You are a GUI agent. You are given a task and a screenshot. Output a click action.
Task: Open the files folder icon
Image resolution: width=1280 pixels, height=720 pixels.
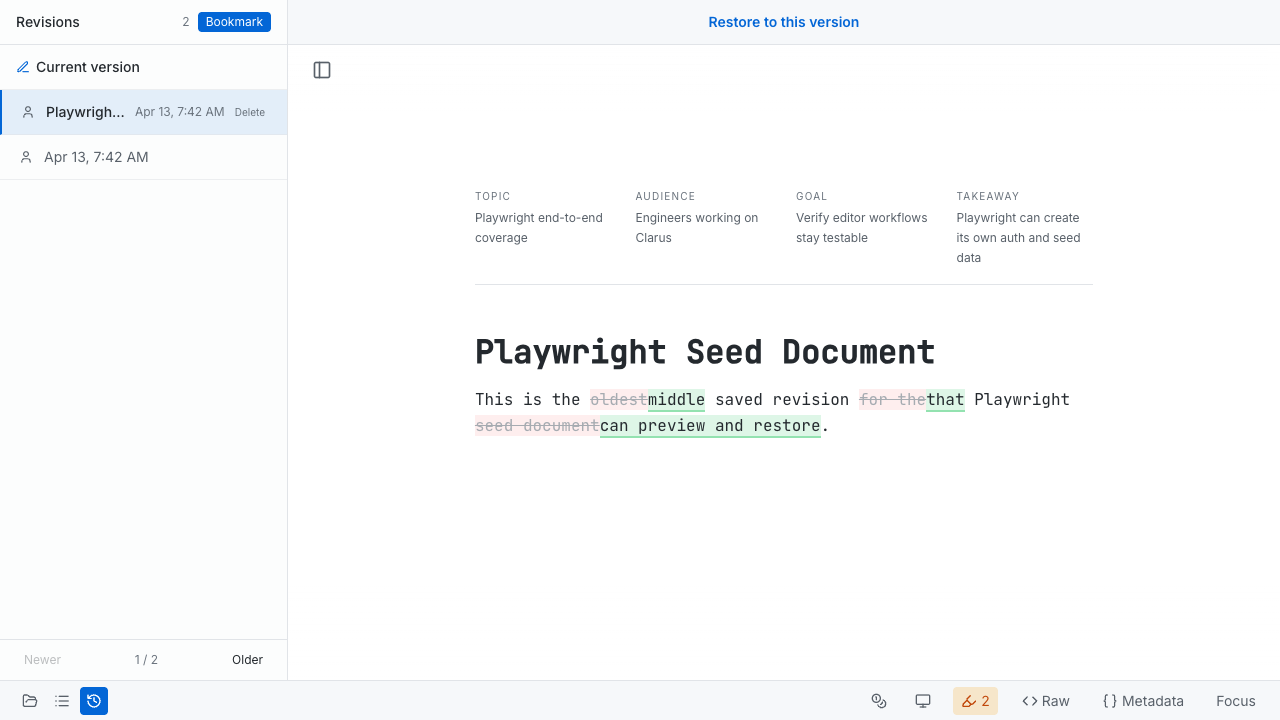pyautogui.click(x=30, y=701)
